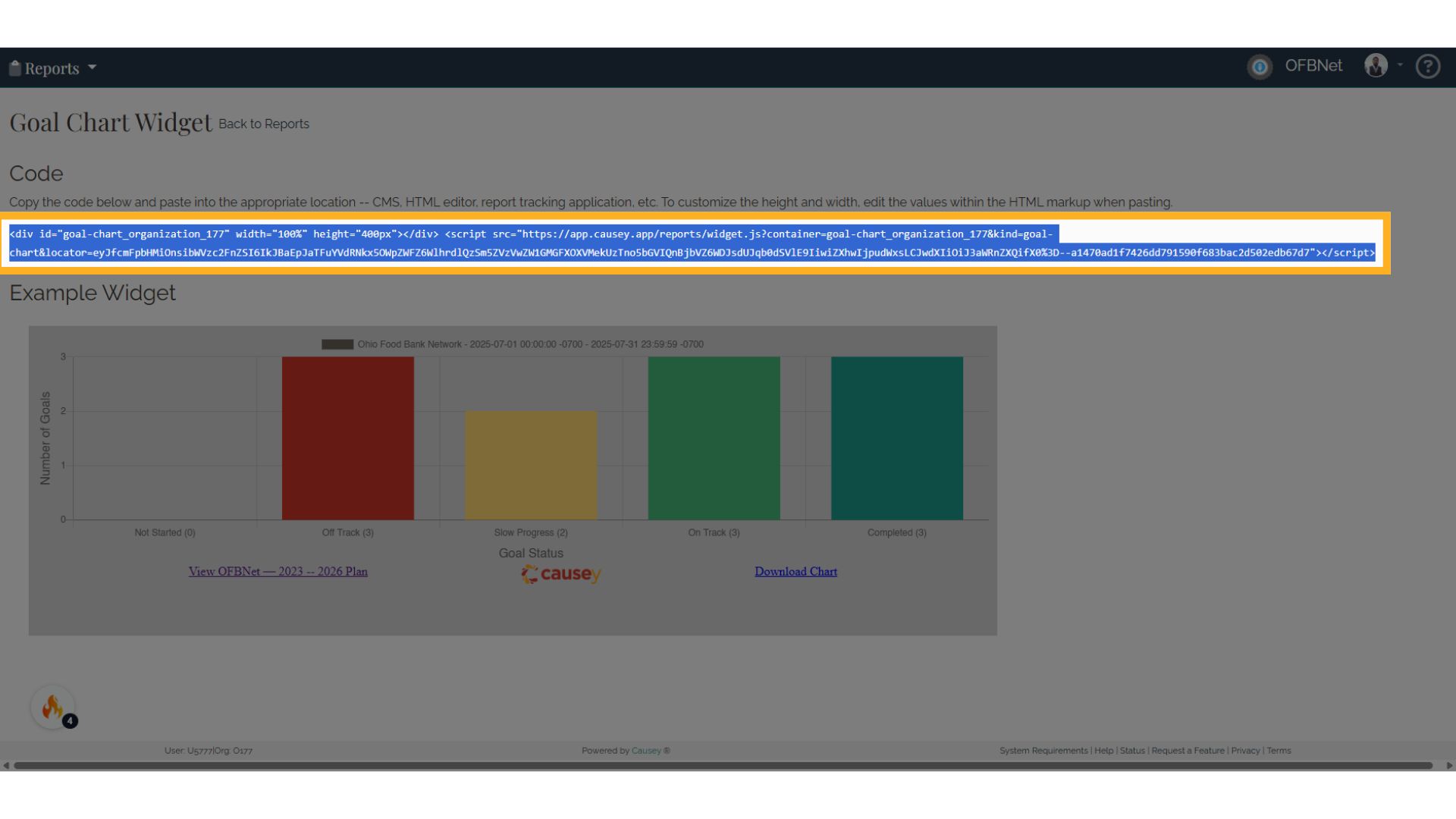Viewport: 1456px width, 819px height.
Task: Toggle the Ohio Food Bank Network legend swatch
Action: 337,344
